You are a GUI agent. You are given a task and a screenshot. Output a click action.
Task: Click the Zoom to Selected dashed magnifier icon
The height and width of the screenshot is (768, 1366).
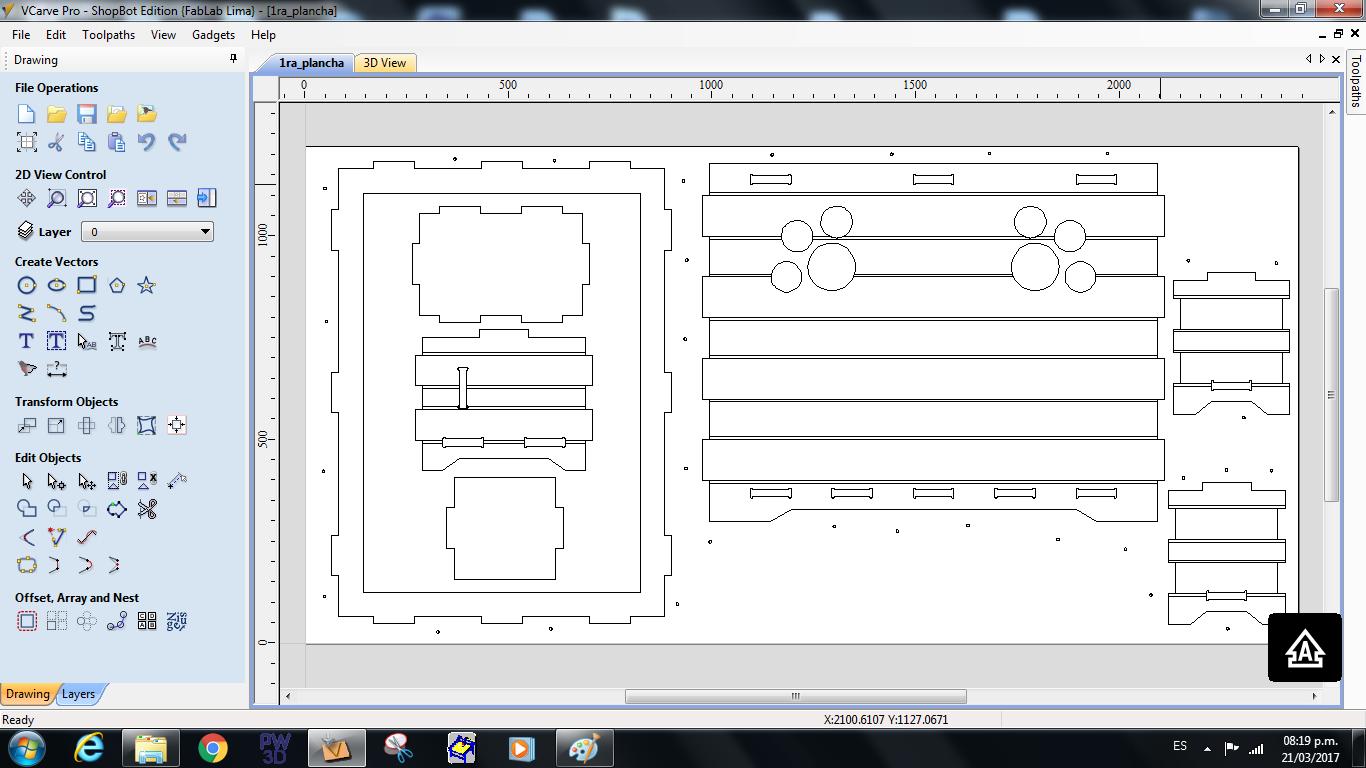(117, 198)
